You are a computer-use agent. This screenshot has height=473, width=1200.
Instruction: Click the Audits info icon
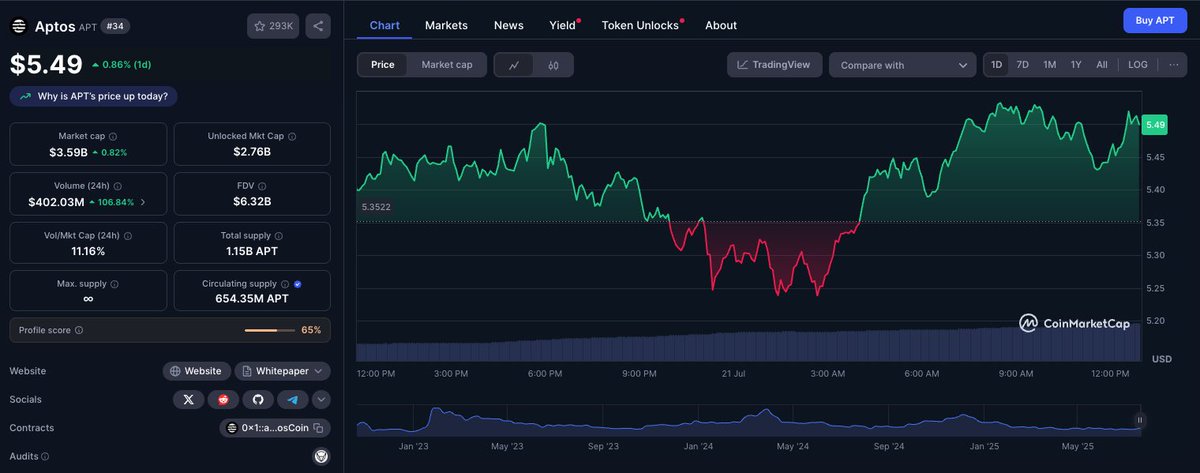pyautogui.click(x=47, y=456)
